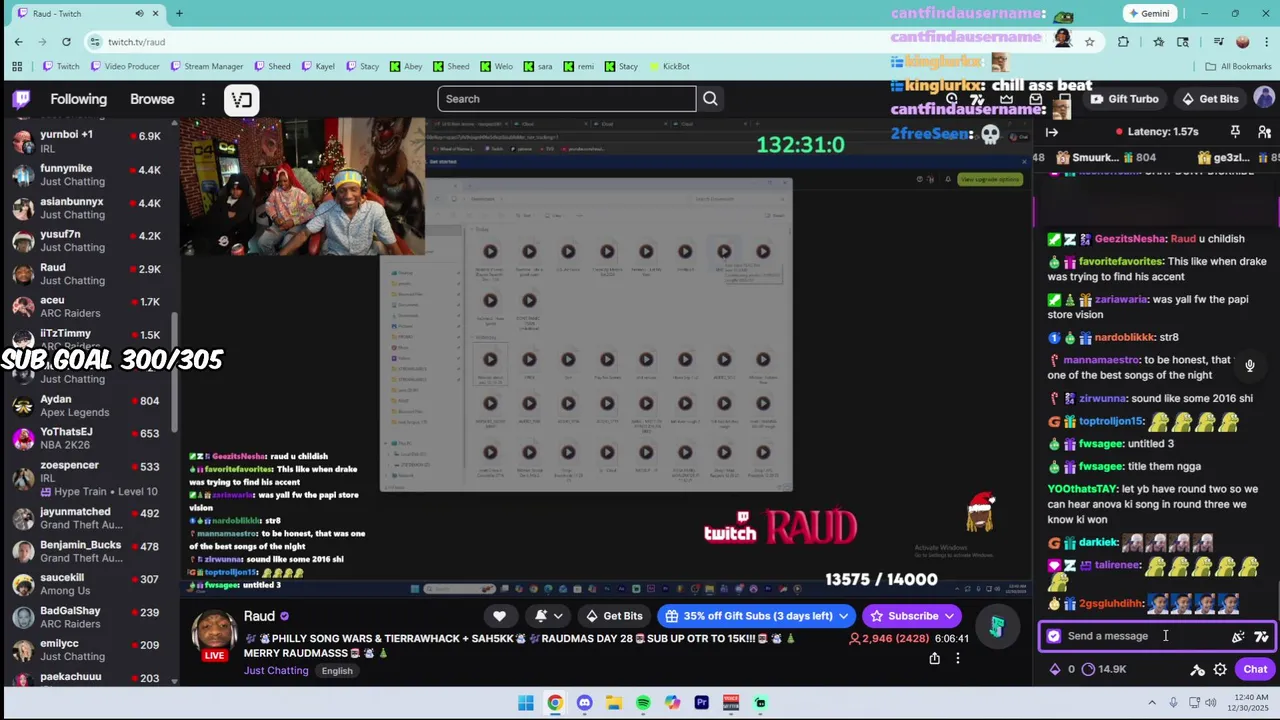Open the Video Producer bookmark

[125, 66]
